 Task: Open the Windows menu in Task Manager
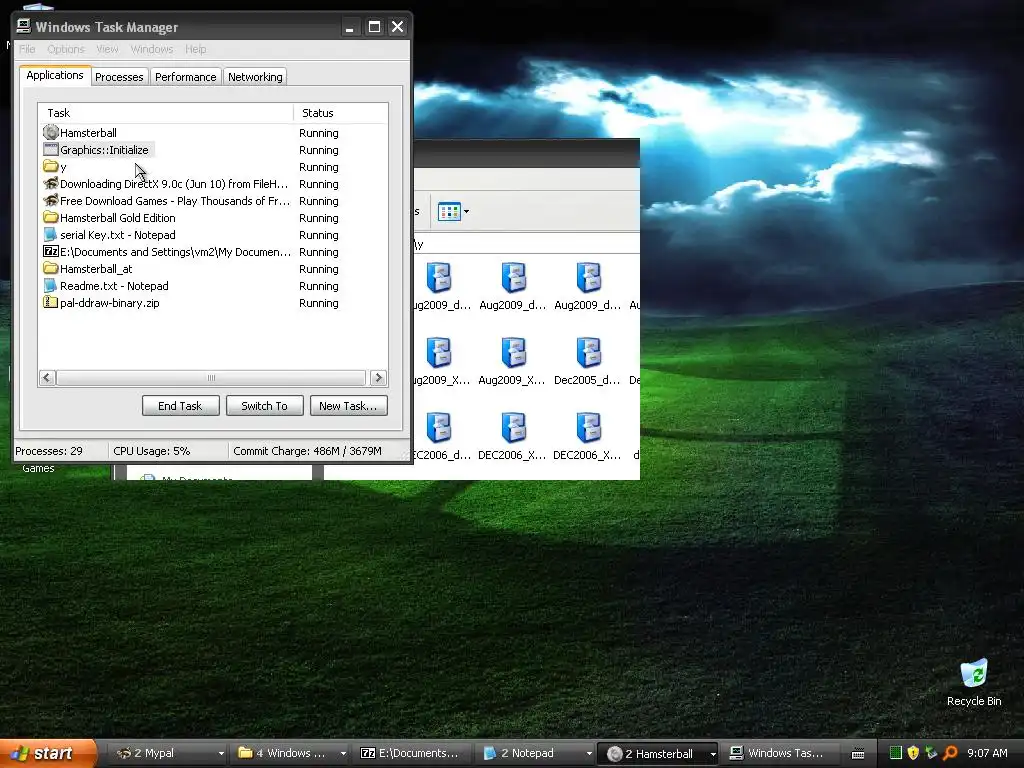pos(152,49)
